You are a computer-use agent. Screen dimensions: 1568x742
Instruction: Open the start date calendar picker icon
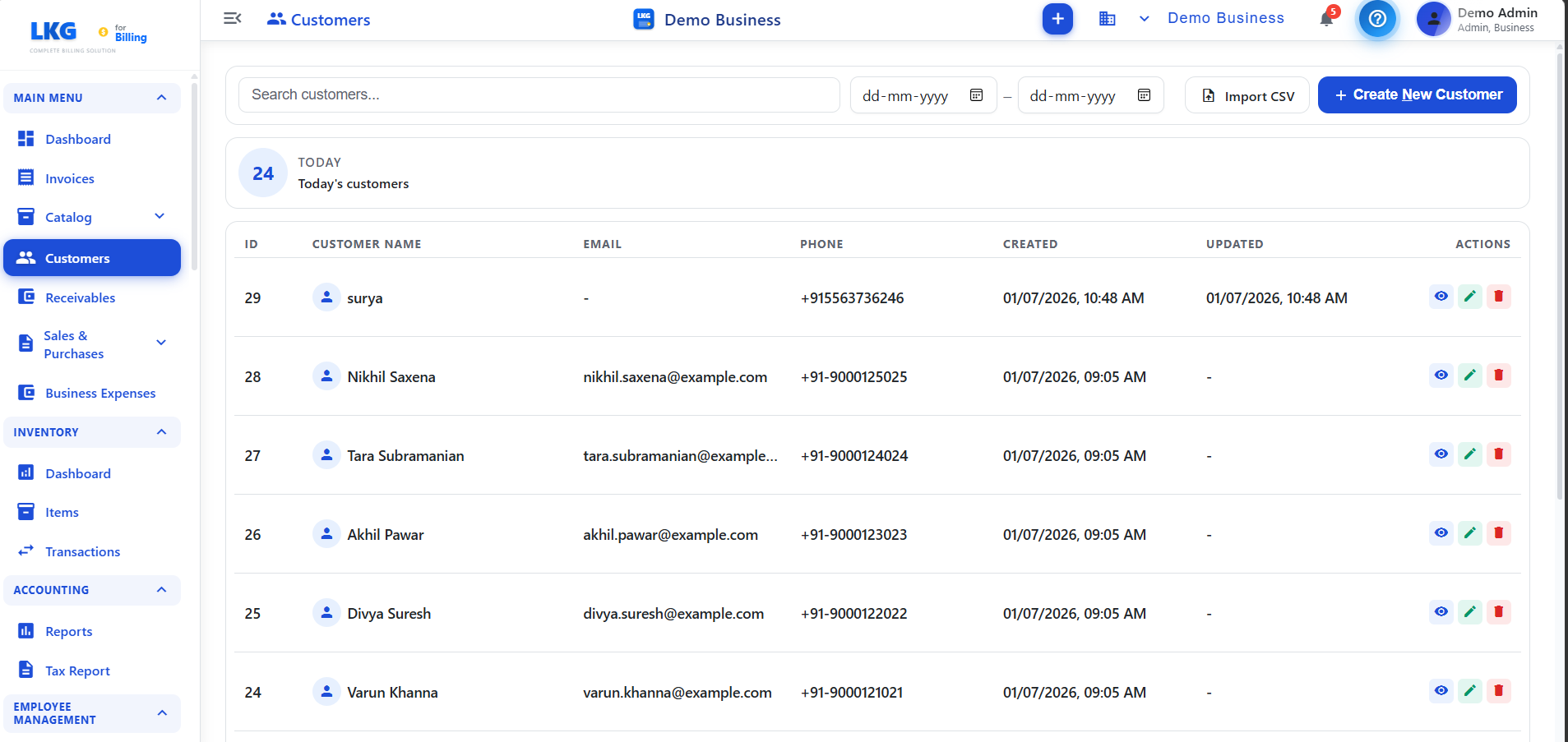point(976,95)
